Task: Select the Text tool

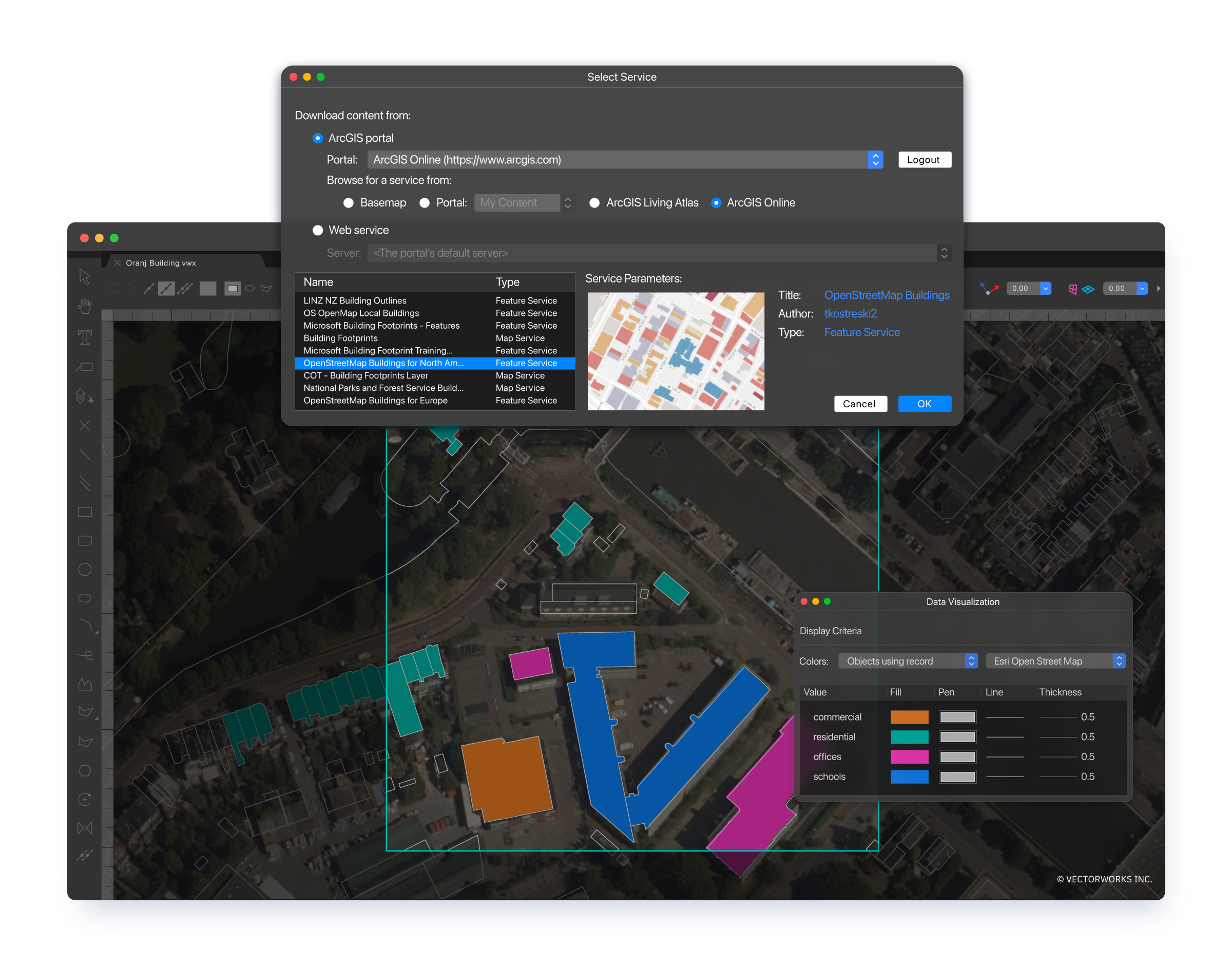Action: pyautogui.click(x=85, y=337)
